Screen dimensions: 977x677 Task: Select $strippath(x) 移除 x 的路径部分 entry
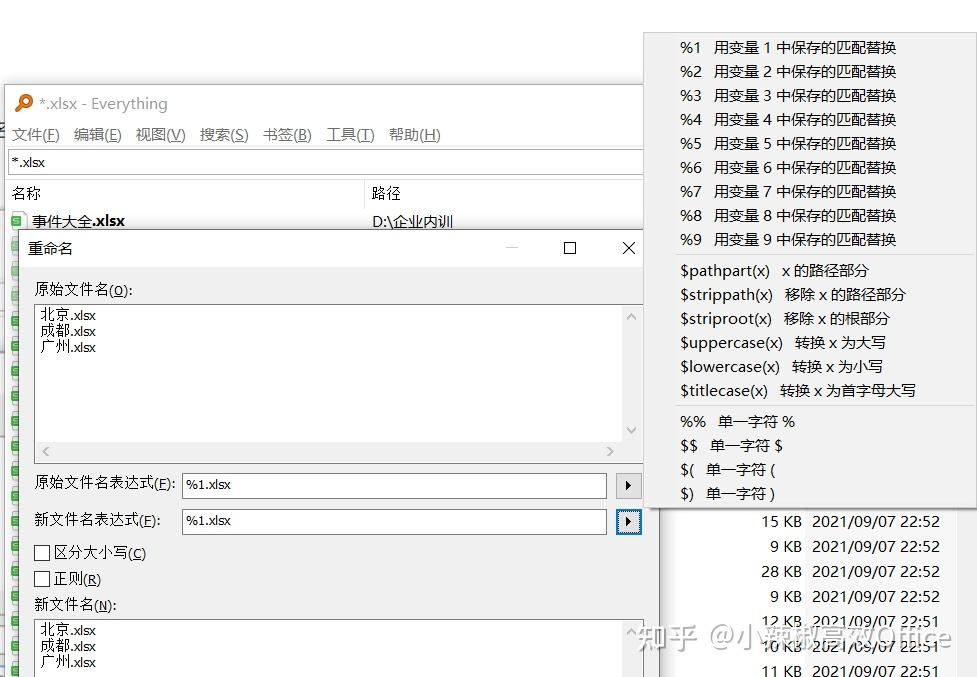pyautogui.click(x=793, y=295)
